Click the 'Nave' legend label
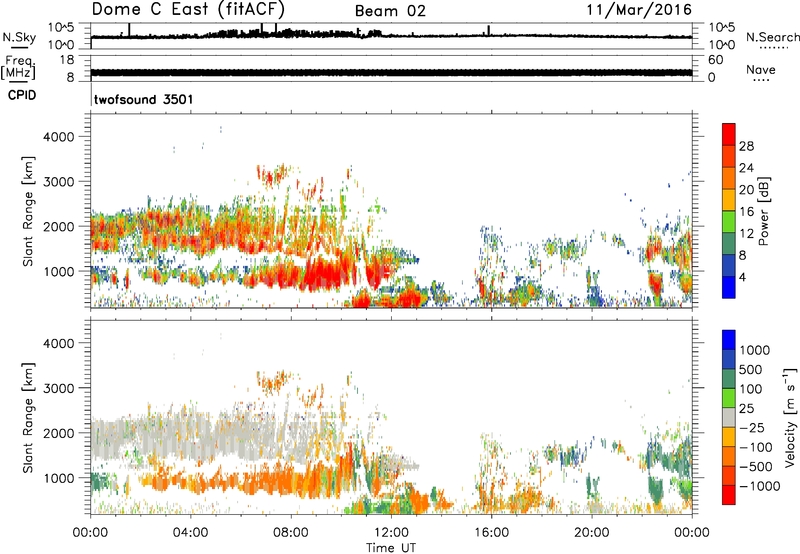Screen dimensions: 800x554 761,70
